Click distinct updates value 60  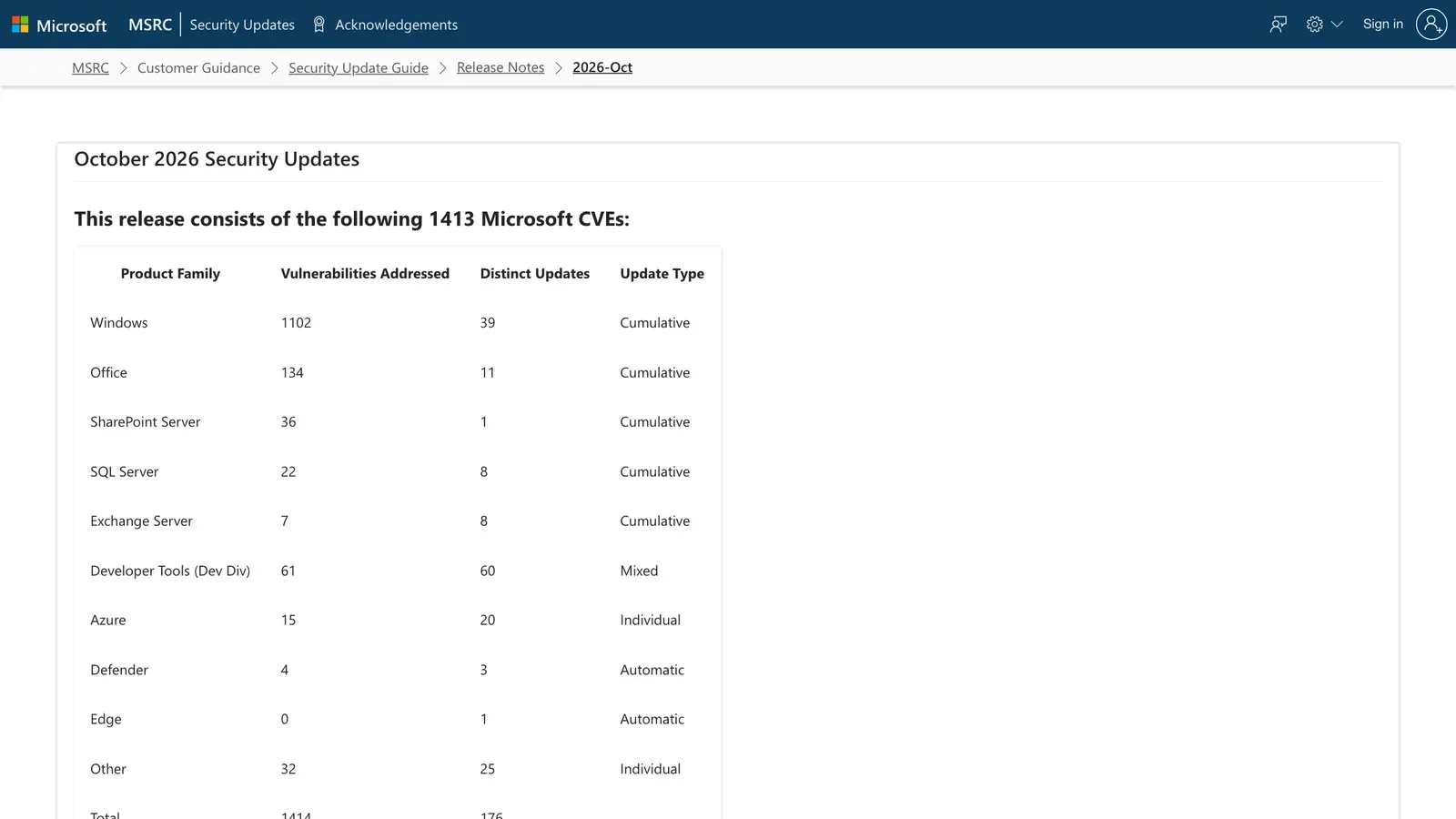click(488, 571)
